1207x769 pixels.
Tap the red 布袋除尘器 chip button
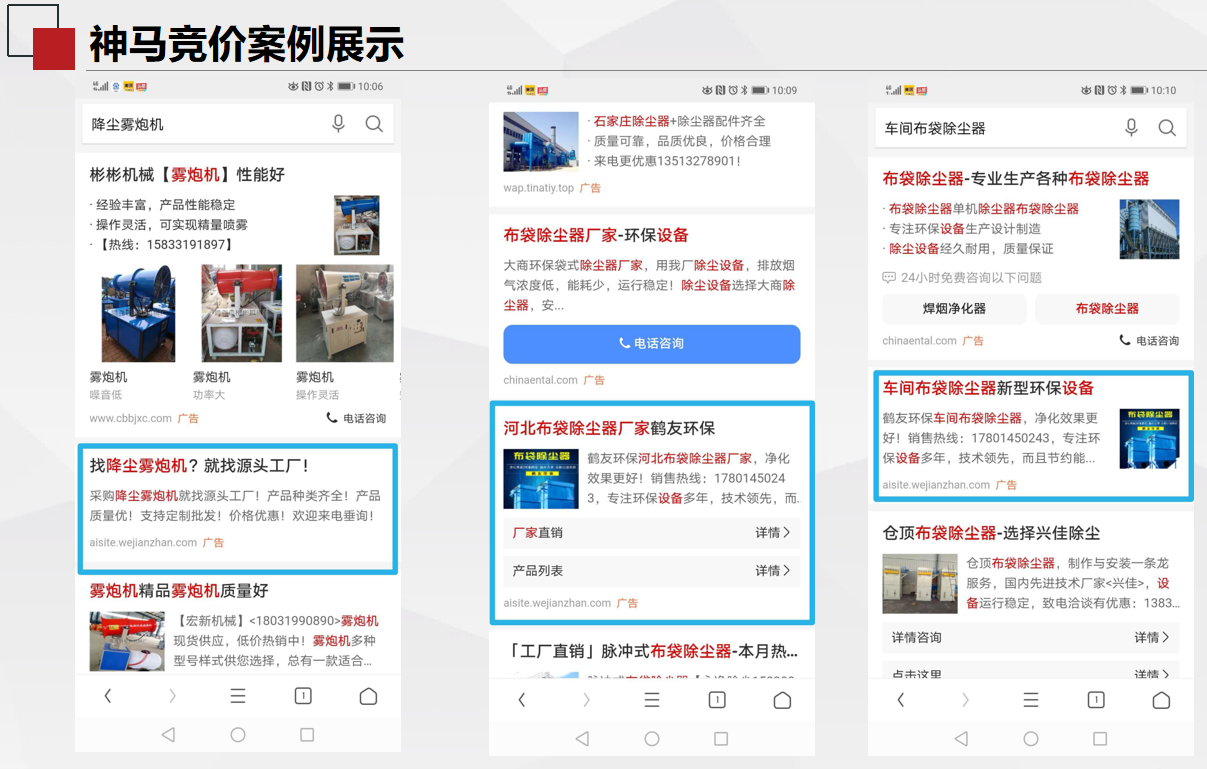(1107, 309)
